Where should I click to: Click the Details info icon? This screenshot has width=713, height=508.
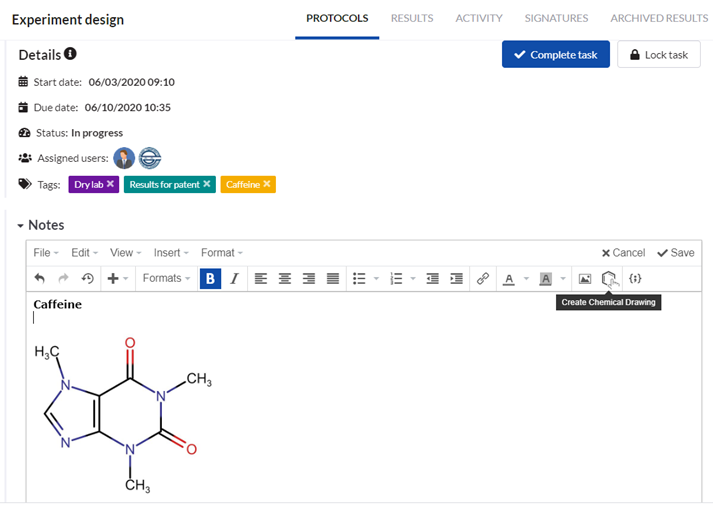70,54
